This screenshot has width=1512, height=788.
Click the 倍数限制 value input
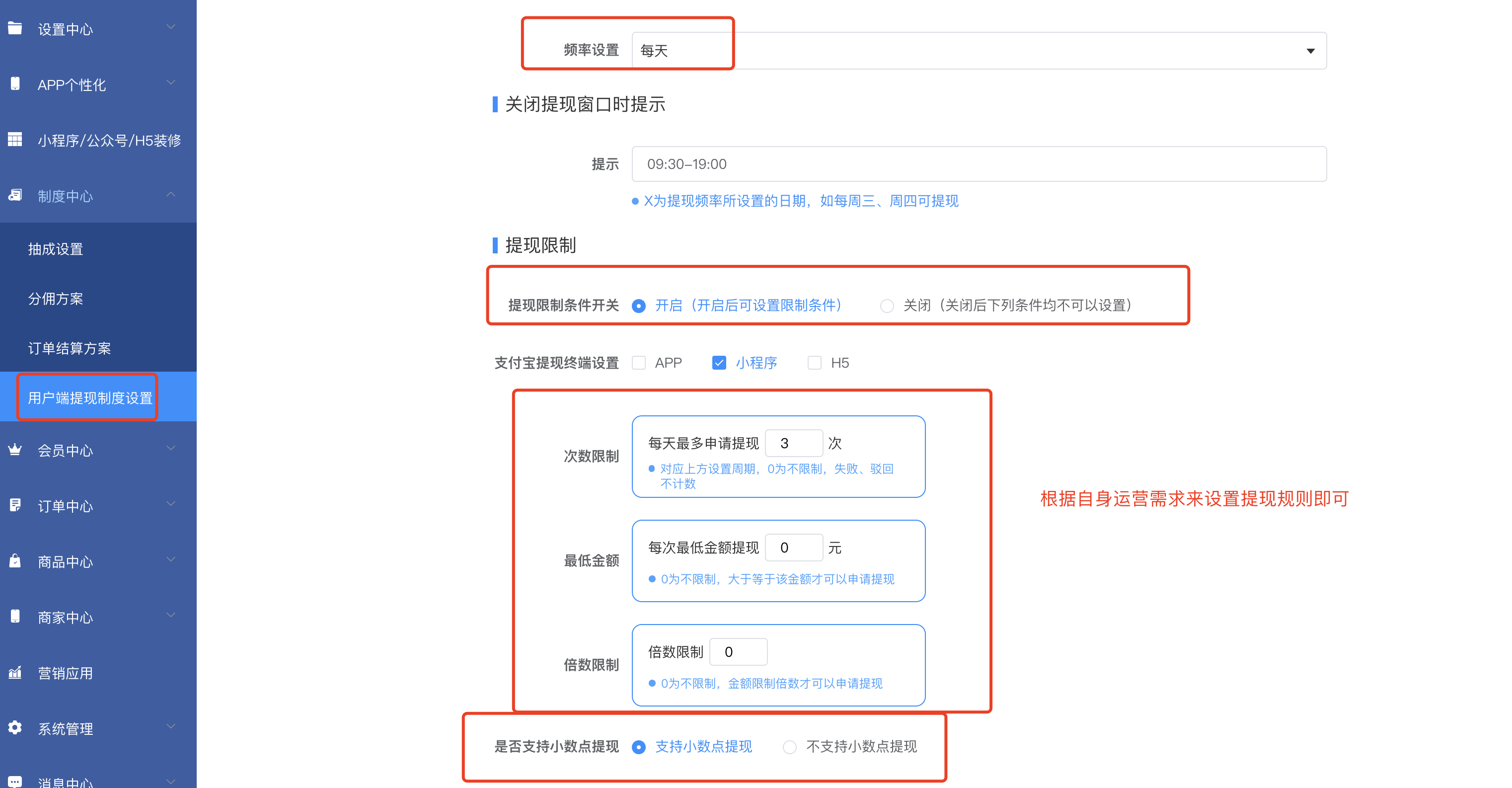coord(739,652)
